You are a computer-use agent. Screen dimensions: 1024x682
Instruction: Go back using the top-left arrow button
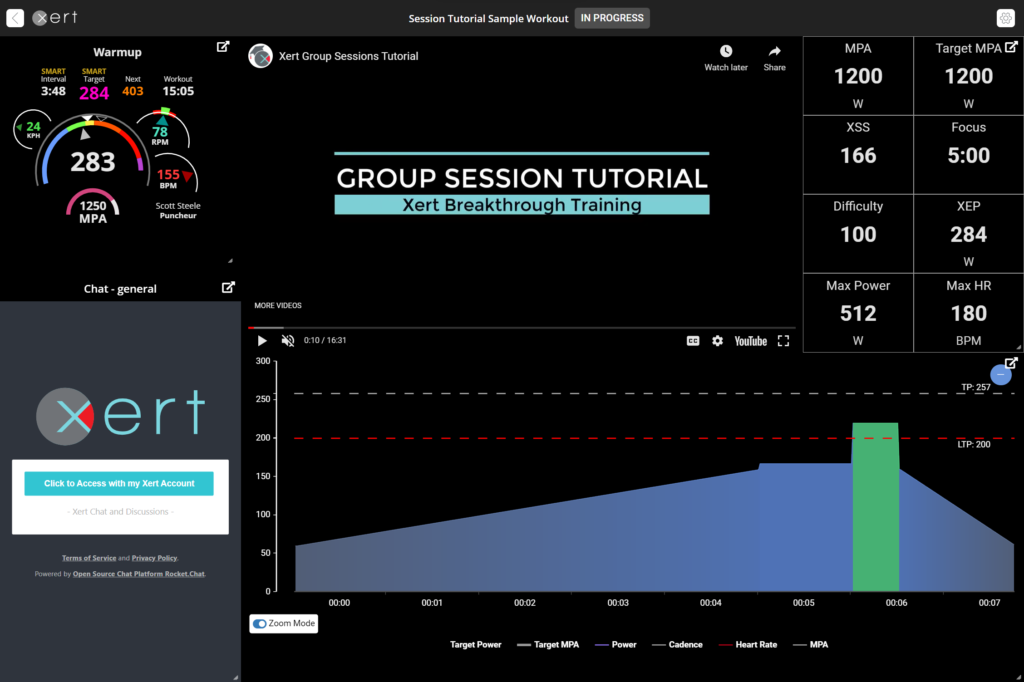pos(15,18)
